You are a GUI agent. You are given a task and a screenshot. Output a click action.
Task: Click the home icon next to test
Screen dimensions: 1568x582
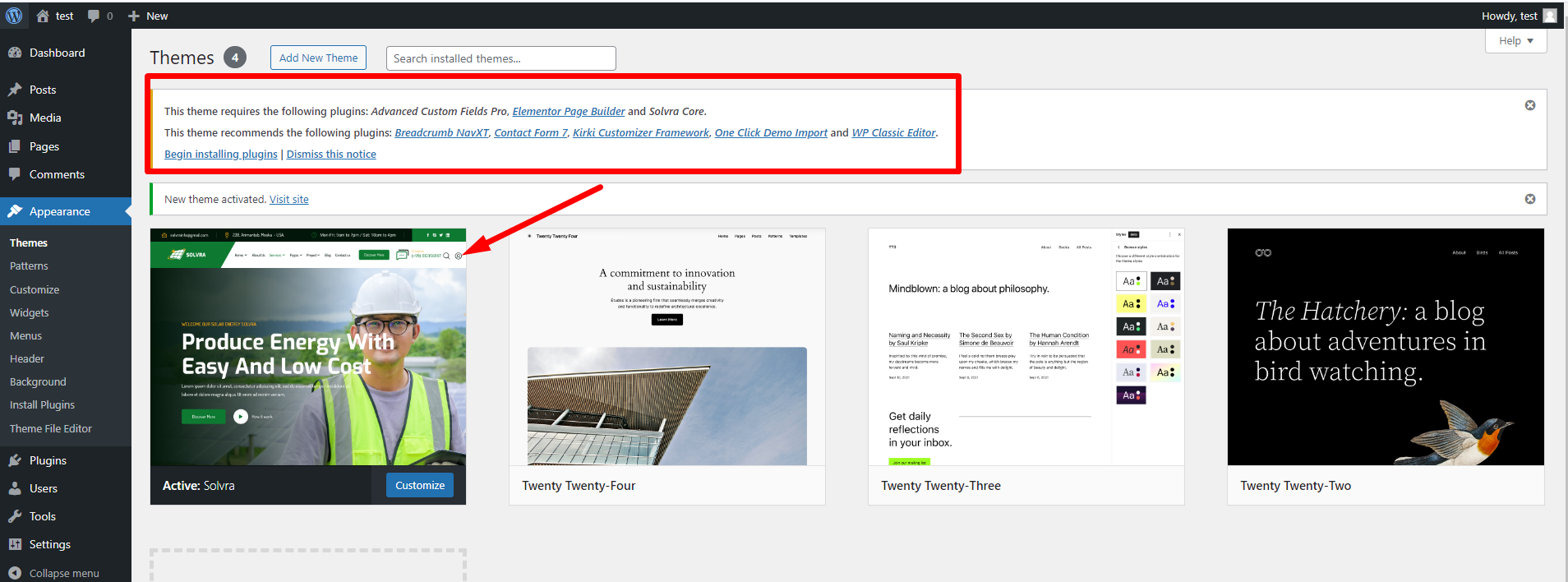(x=43, y=16)
